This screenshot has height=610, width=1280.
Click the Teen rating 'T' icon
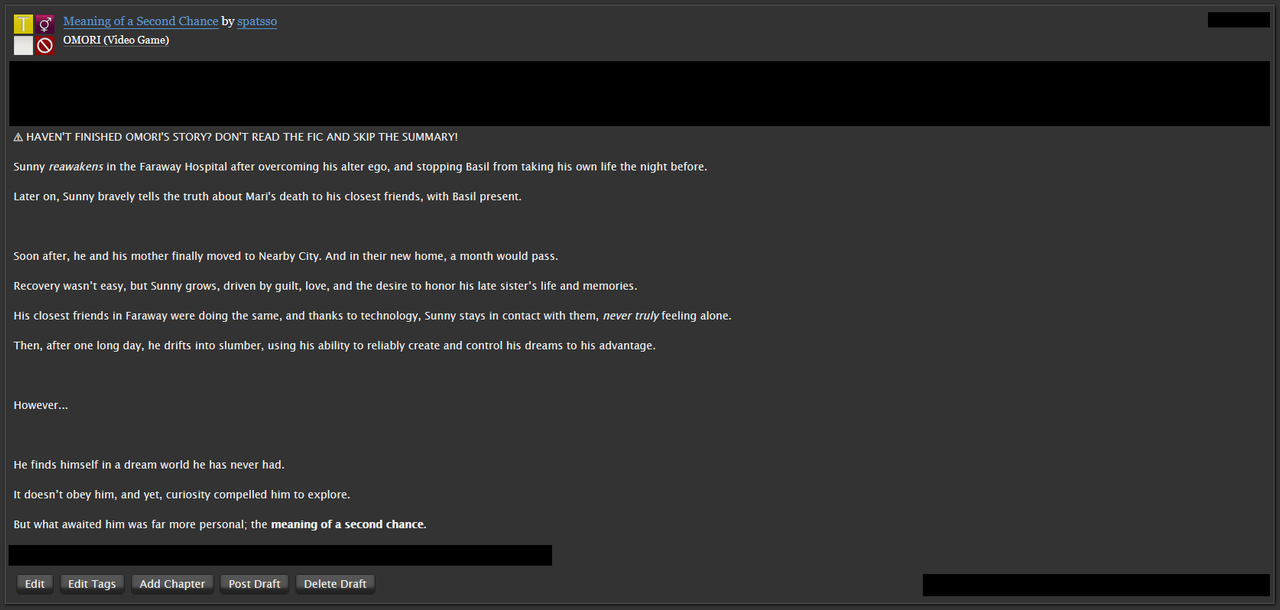coord(24,24)
